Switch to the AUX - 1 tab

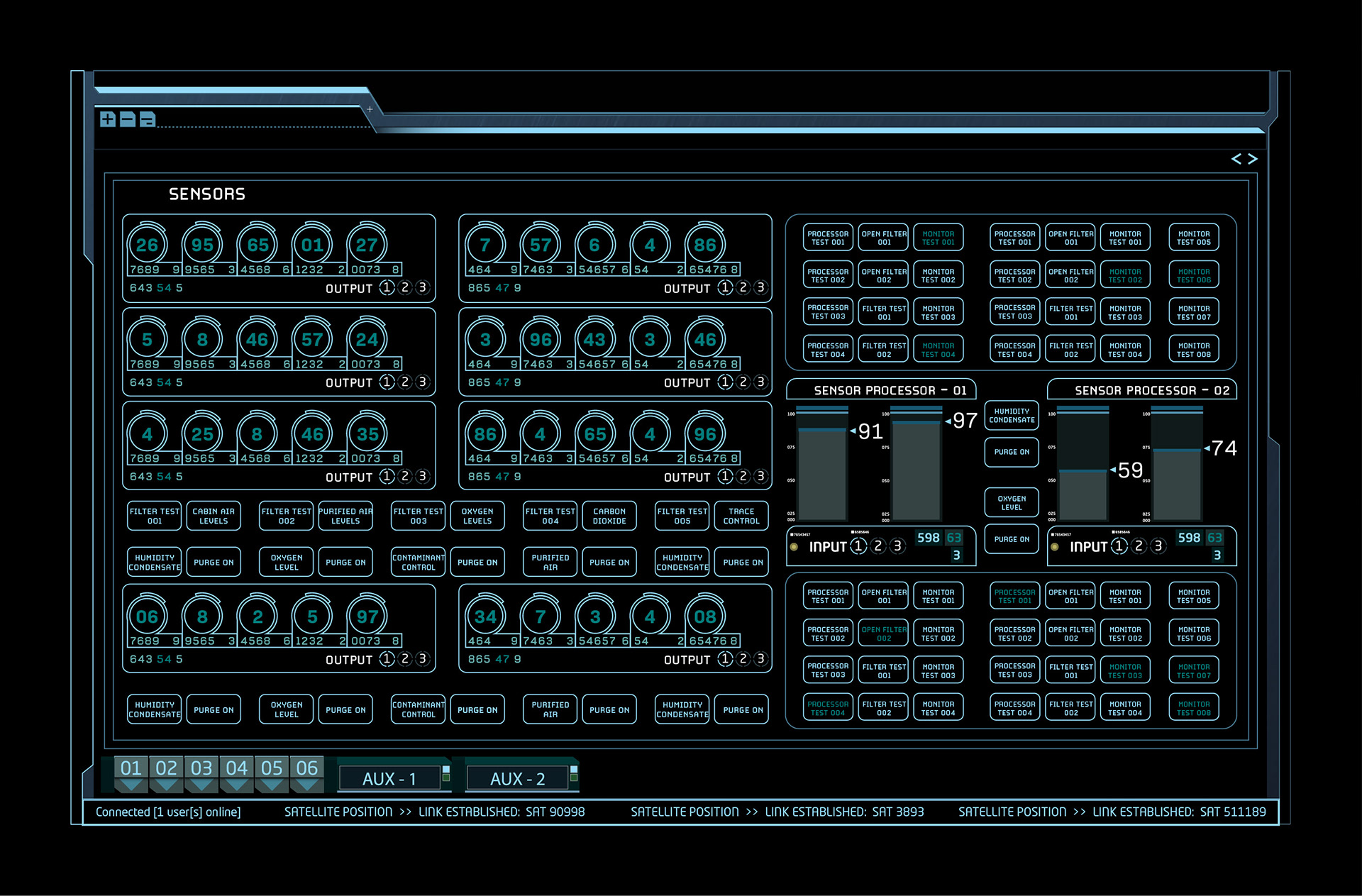coord(389,779)
